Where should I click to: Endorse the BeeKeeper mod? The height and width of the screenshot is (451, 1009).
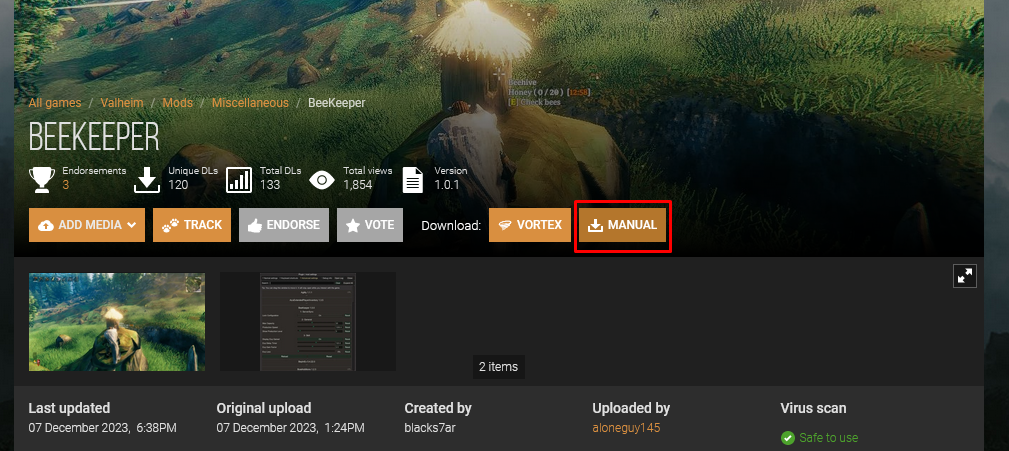pos(284,225)
